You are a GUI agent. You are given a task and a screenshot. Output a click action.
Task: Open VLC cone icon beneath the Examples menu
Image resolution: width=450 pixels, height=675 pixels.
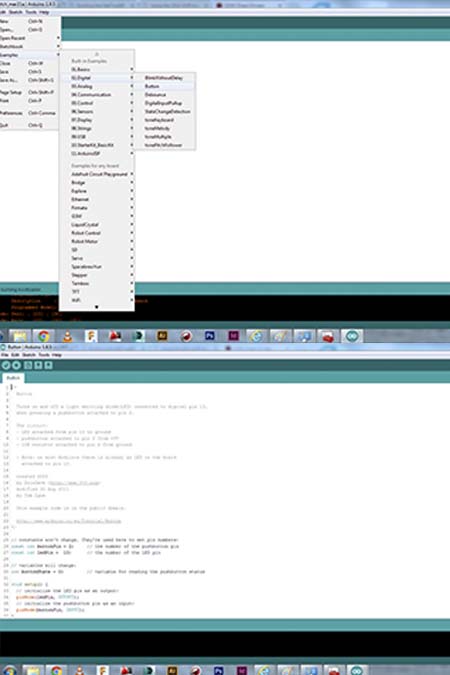coord(67,336)
